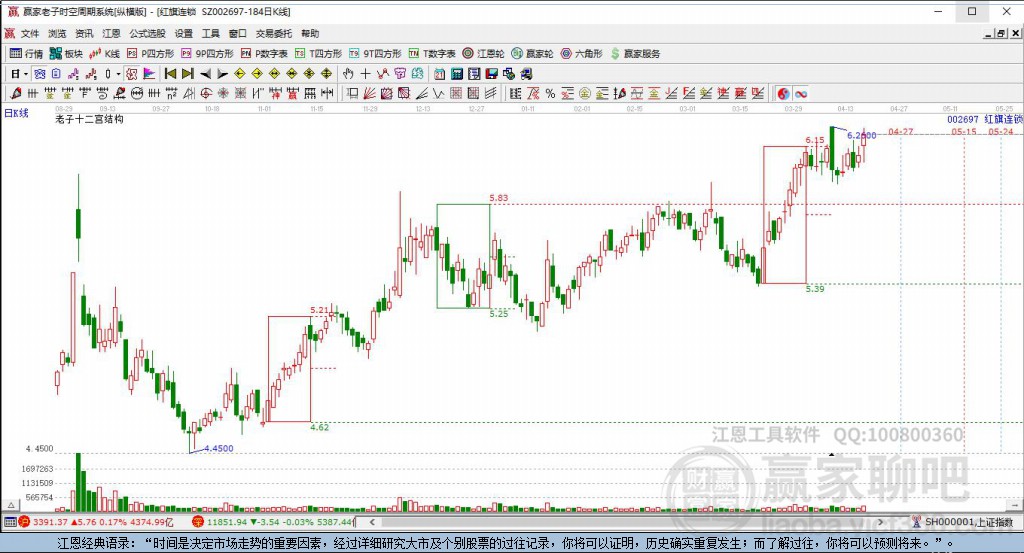This screenshot has width=1024, height=553.
Task: Select the 日K线 label
Action: (16, 113)
